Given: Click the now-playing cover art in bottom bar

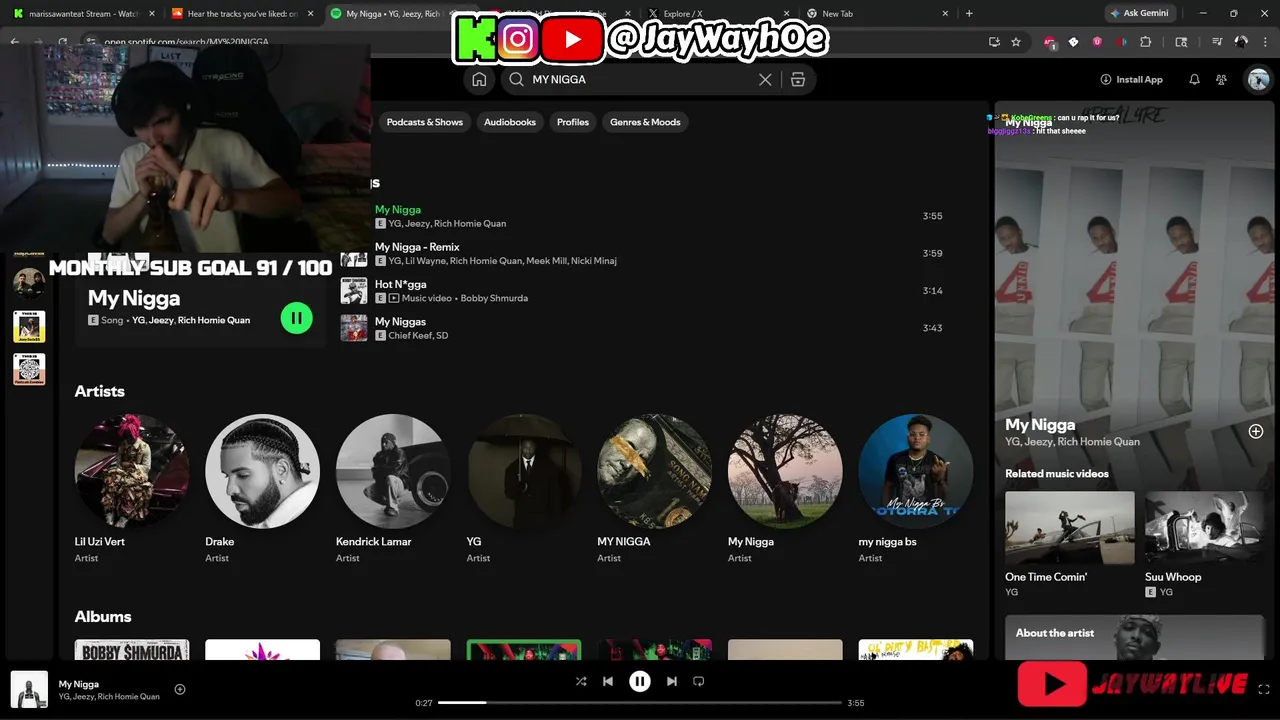Looking at the screenshot, I should [x=29, y=690].
